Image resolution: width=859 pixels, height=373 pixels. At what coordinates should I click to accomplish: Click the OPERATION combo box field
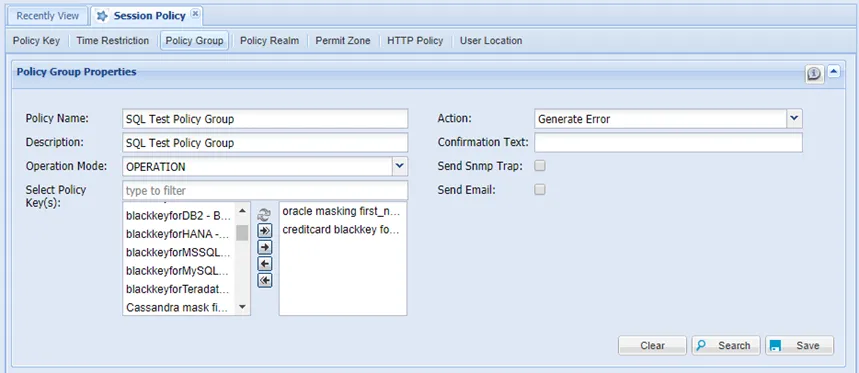[x=257, y=167]
